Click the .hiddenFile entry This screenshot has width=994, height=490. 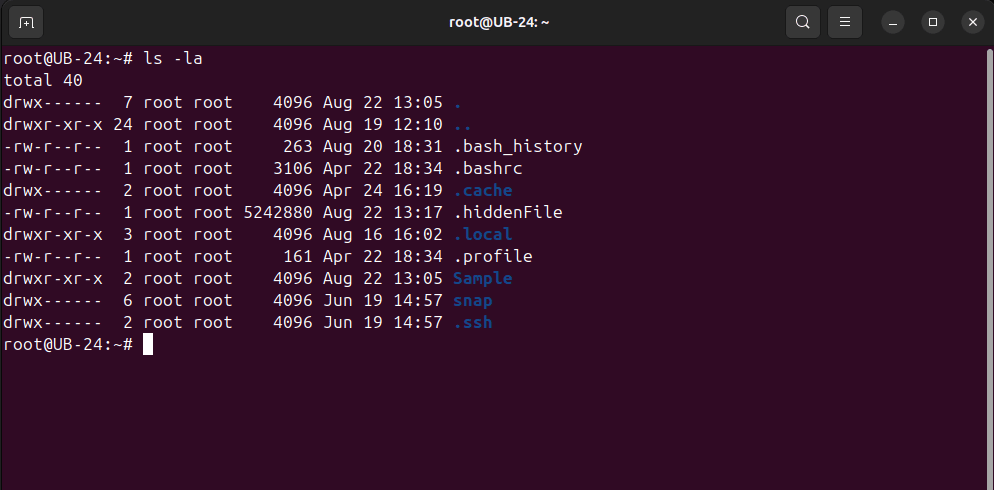pyautogui.click(x=507, y=212)
